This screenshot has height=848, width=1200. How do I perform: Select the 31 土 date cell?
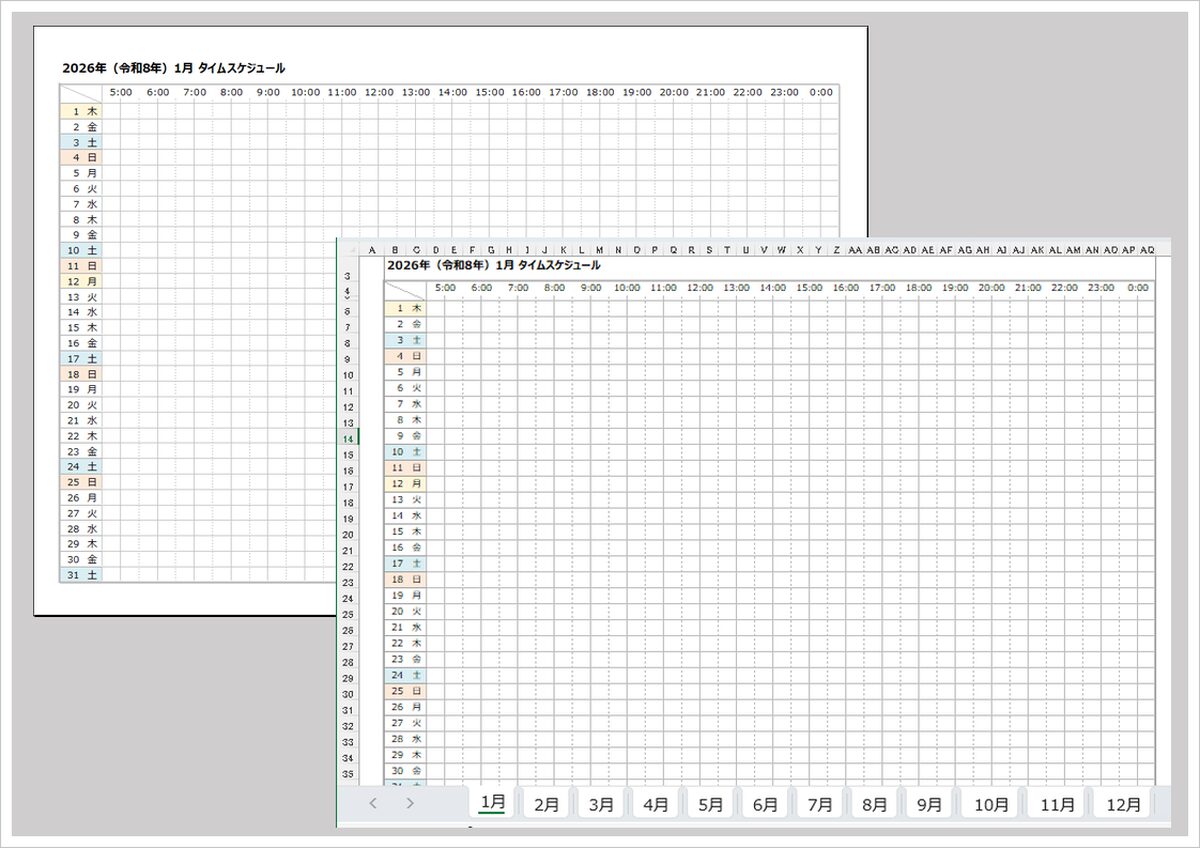click(81, 575)
